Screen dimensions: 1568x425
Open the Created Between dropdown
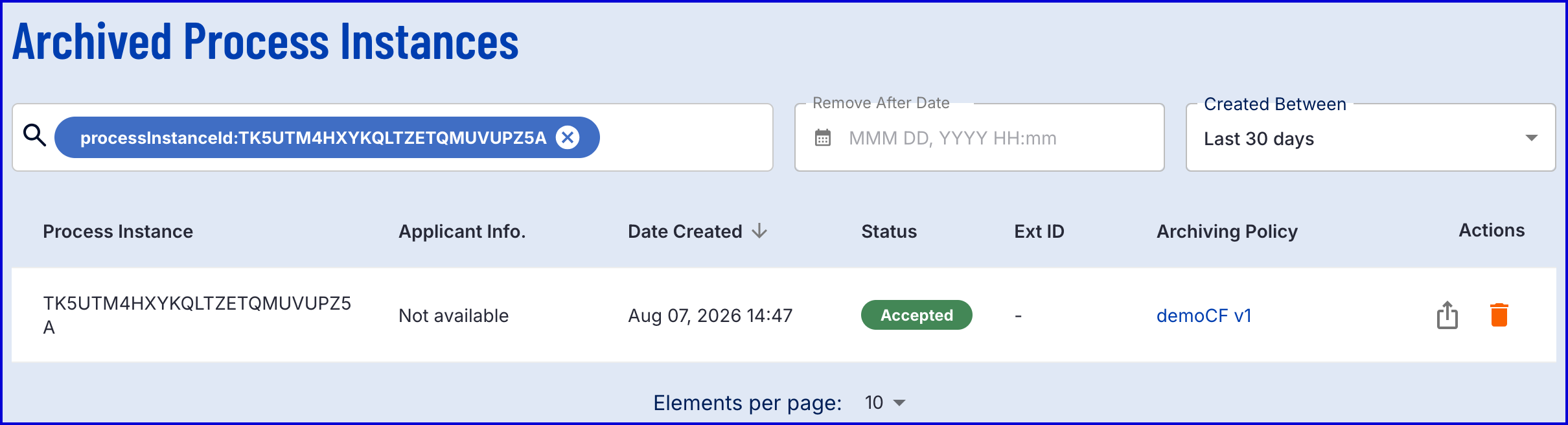pyautogui.click(x=1370, y=138)
